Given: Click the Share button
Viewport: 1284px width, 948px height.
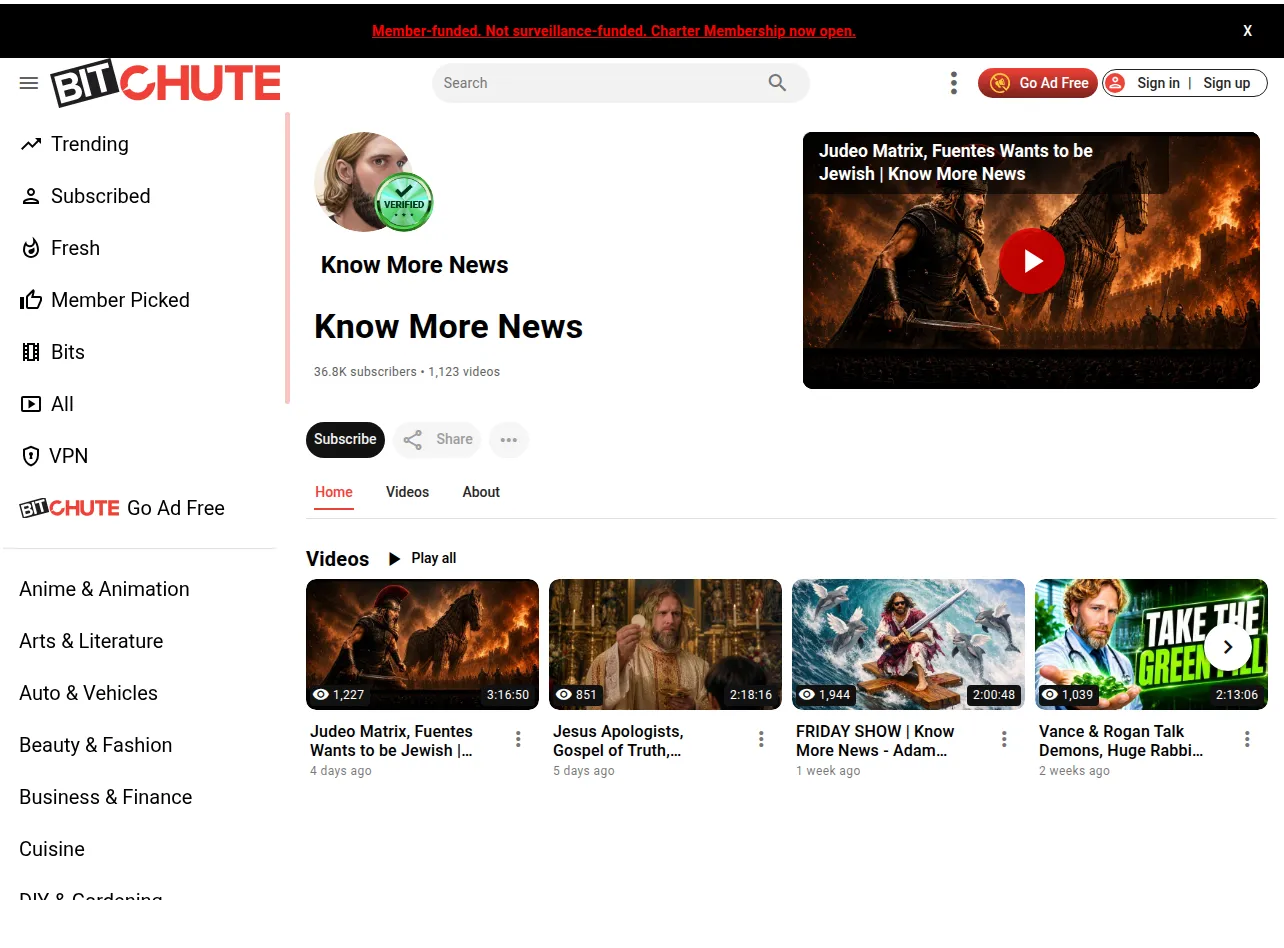Looking at the screenshot, I should [437, 440].
